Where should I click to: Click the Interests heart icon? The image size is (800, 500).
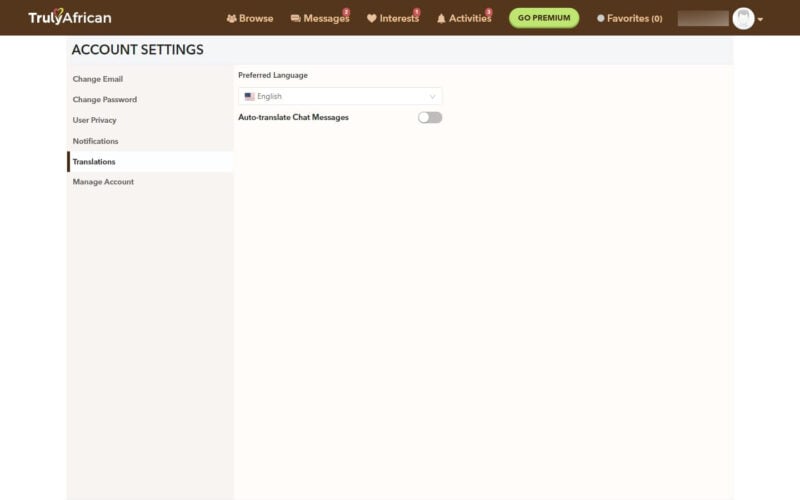pyautogui.click(x=371, y=18)
